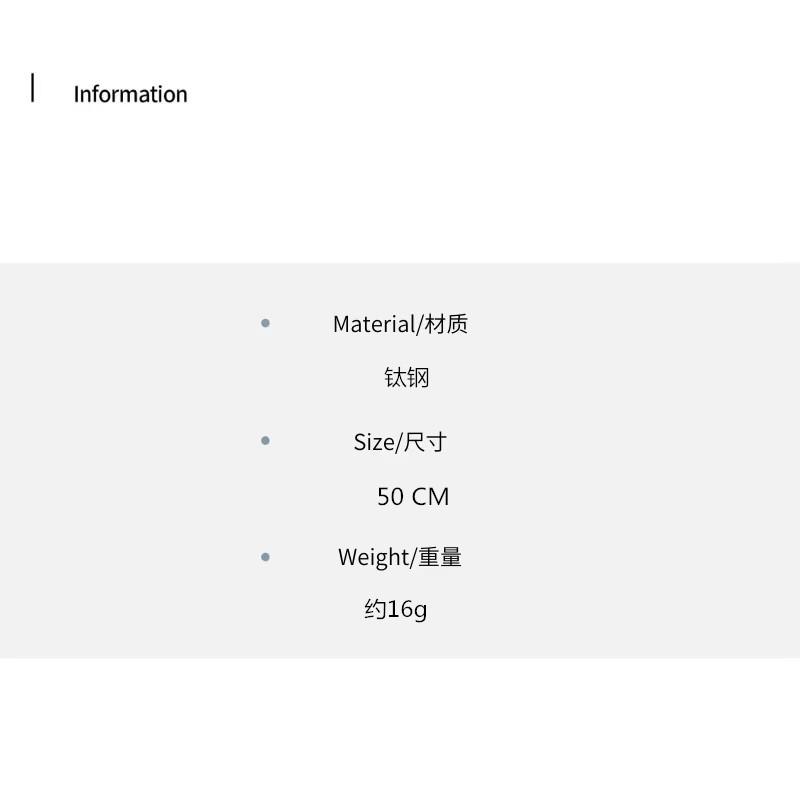This screenshot has width=800, height=800.
Task: Click the bullet dot beside Size
Action: coord(265,440)
